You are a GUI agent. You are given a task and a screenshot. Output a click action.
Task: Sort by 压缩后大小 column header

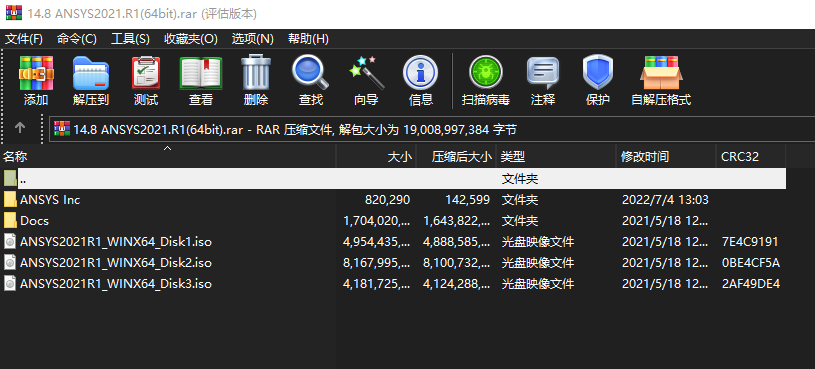(456, 156)
